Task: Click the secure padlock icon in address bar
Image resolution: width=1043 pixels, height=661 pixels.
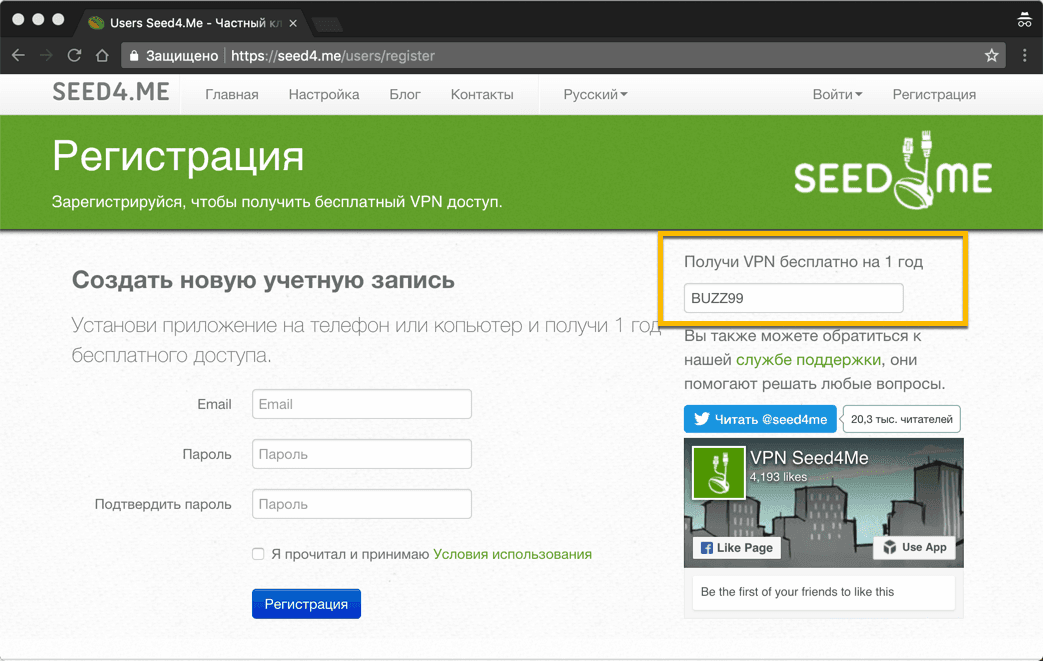Action: tap(134, 56)
